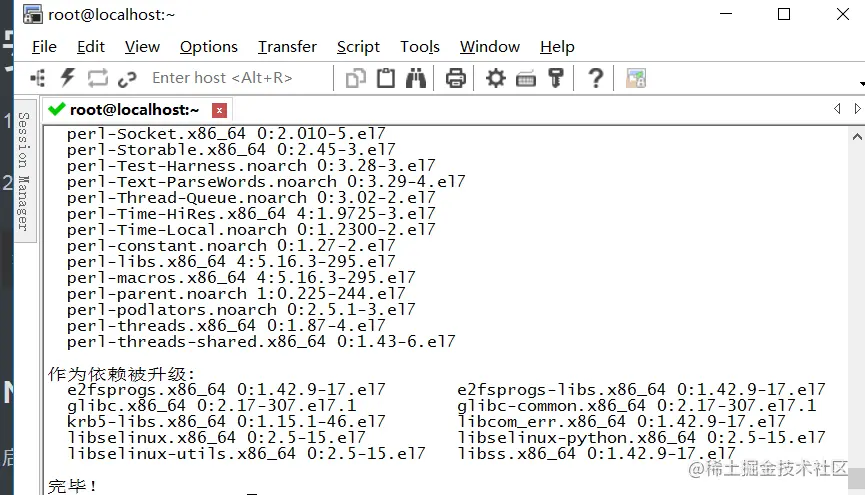Open the Script menu
Image resolution: width=865 pixels, height=495 pixels.
tap(358, 47)
